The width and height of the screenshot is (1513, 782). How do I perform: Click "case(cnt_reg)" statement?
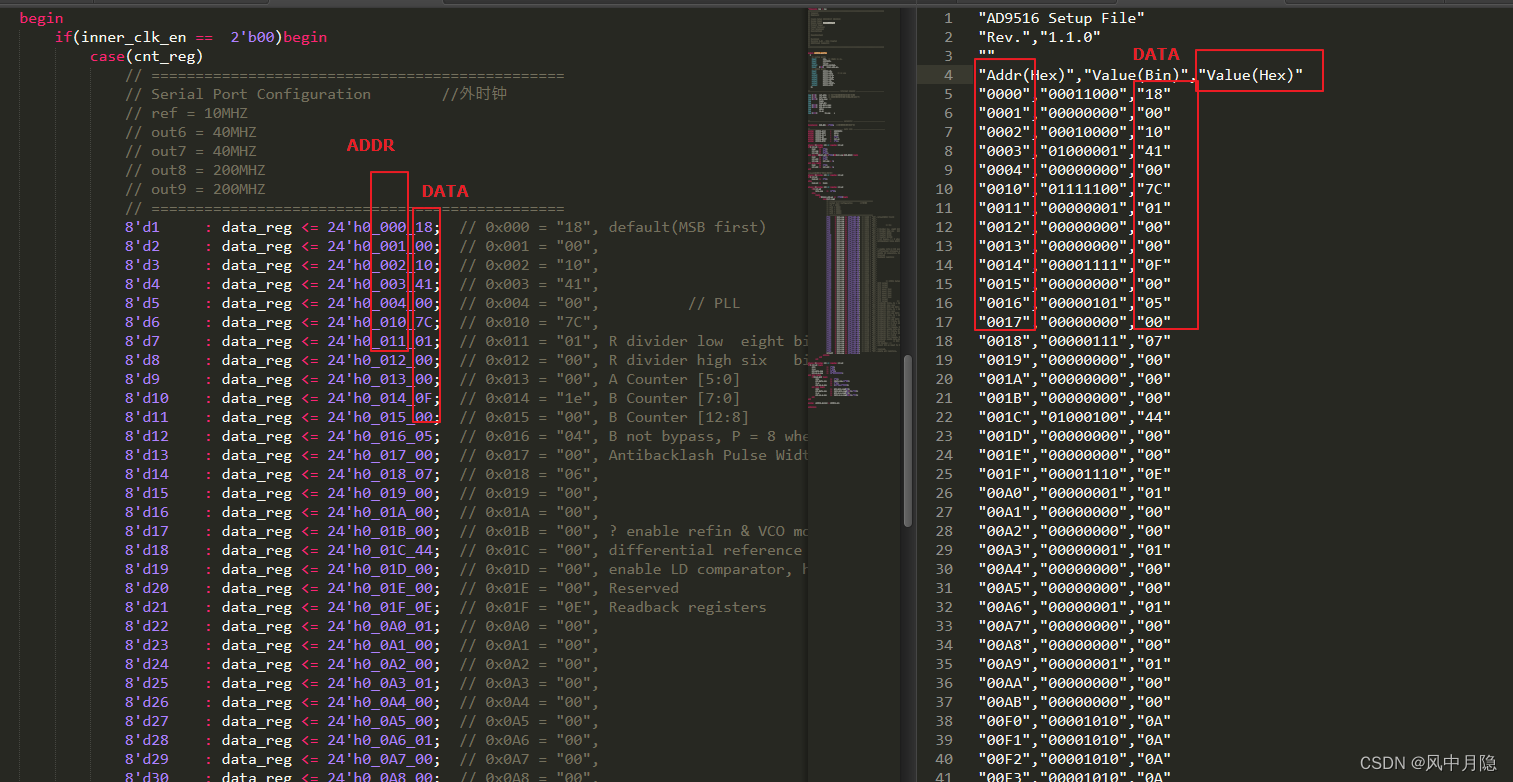click(147, 56)
